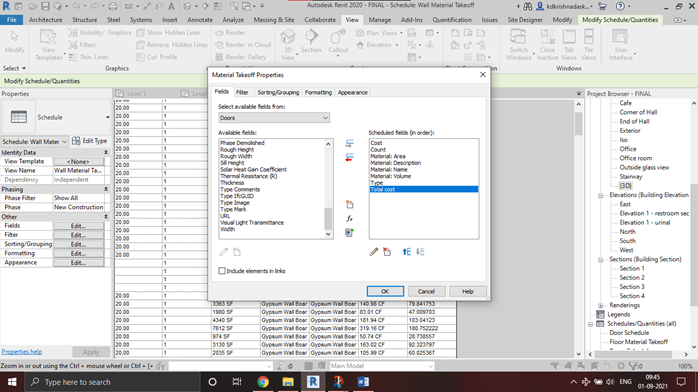Open the File menu
This screenshot has width=698, height=392.
click(x=12, y=20)
